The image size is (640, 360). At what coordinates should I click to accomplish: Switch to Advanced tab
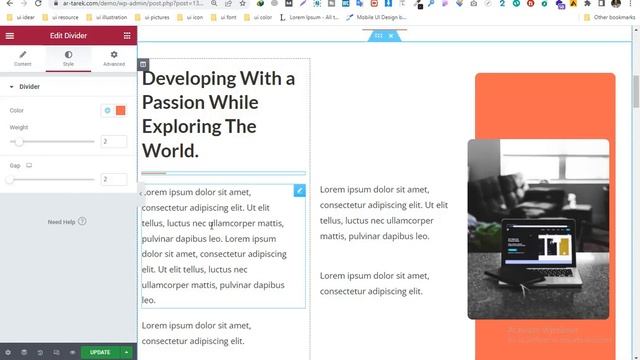(x=114, y=58)
